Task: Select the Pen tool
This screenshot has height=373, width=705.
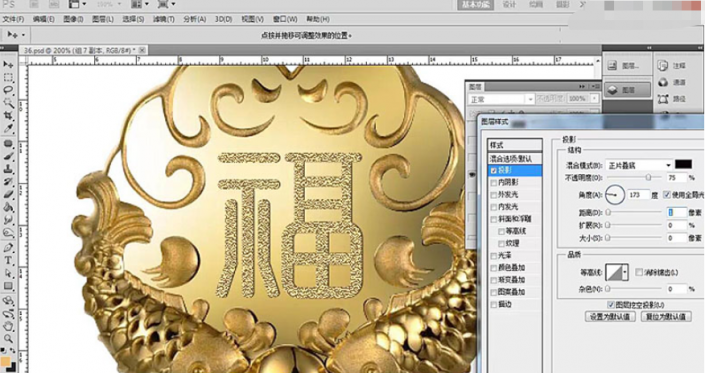Action: [x=8, y=248]
